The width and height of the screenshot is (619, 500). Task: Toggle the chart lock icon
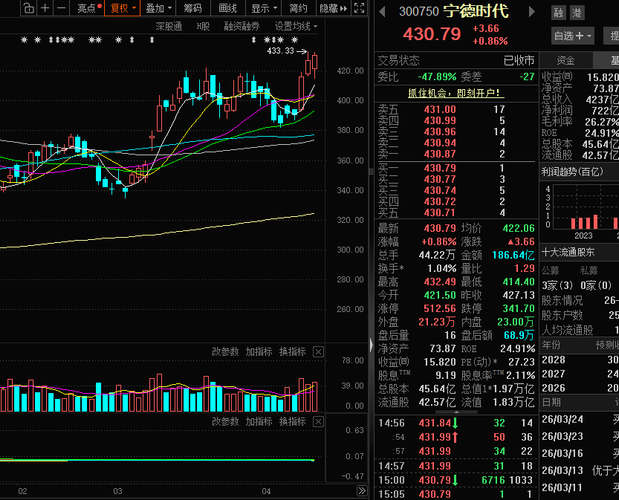tap(28, 8)
